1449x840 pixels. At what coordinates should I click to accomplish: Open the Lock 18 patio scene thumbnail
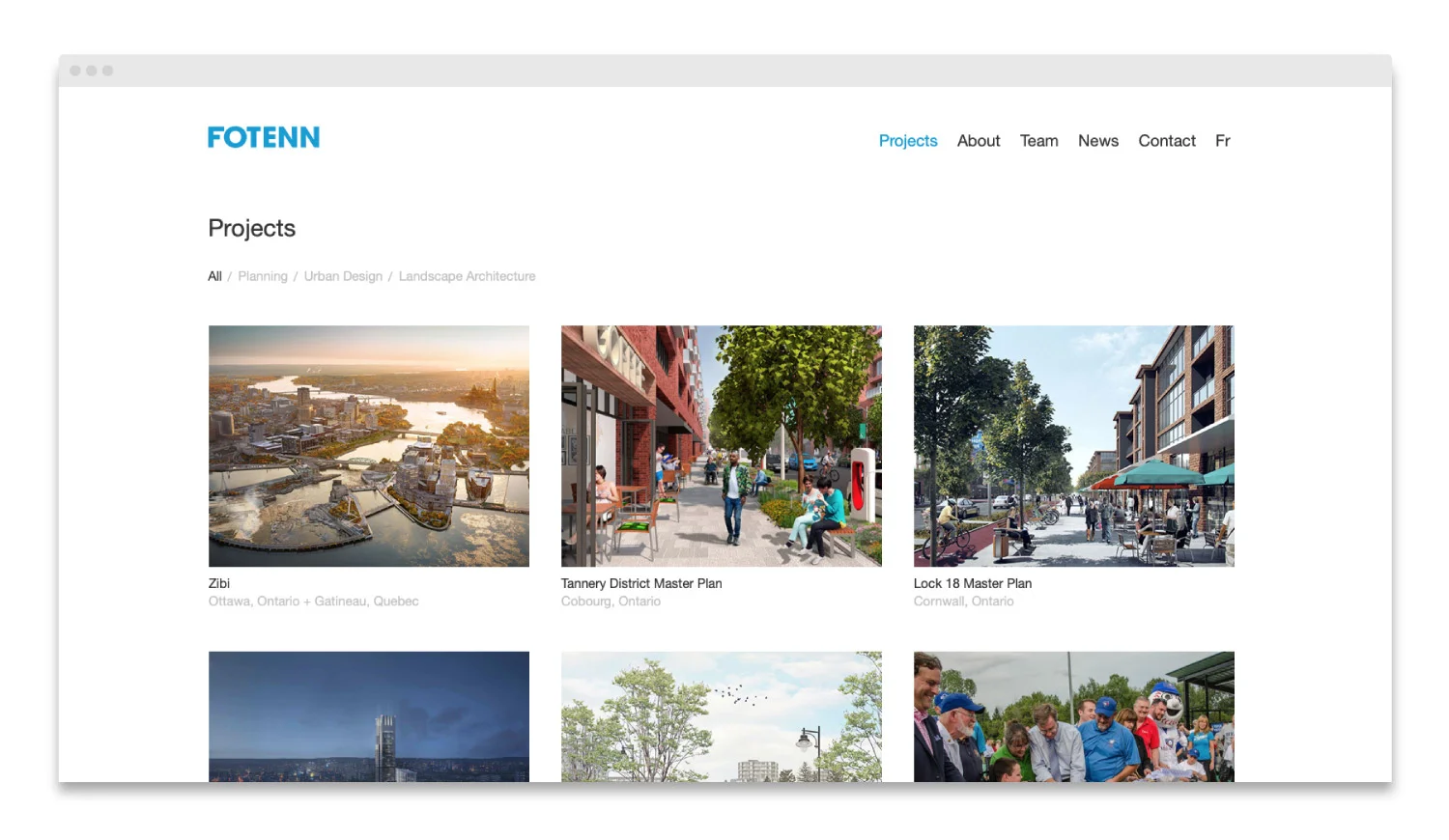[1074, 446]
